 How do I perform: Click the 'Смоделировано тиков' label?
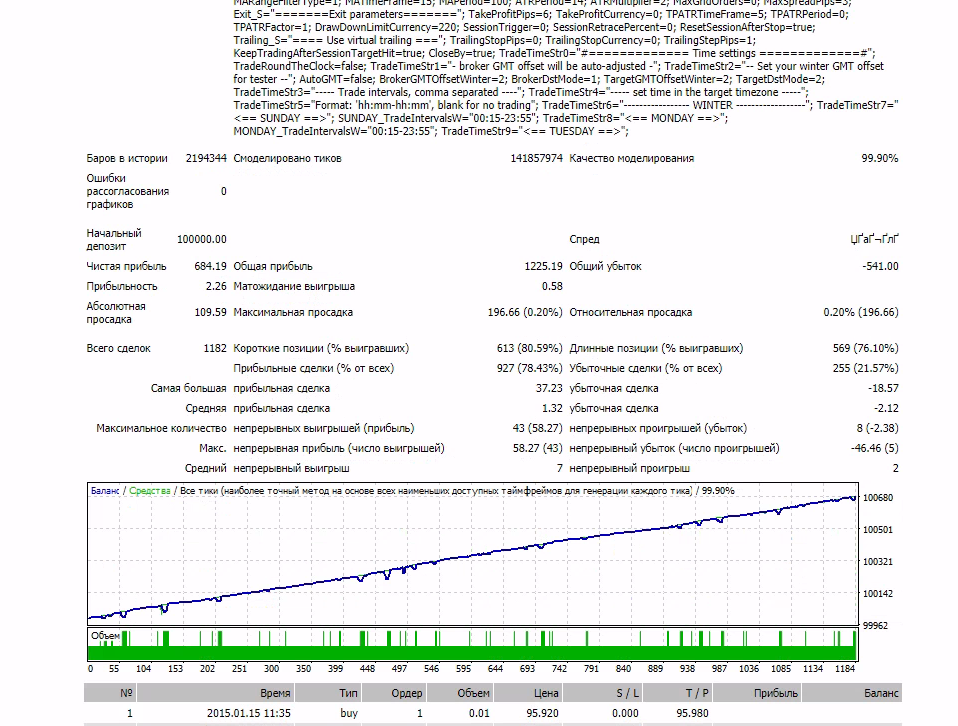(x=287, y=158)
